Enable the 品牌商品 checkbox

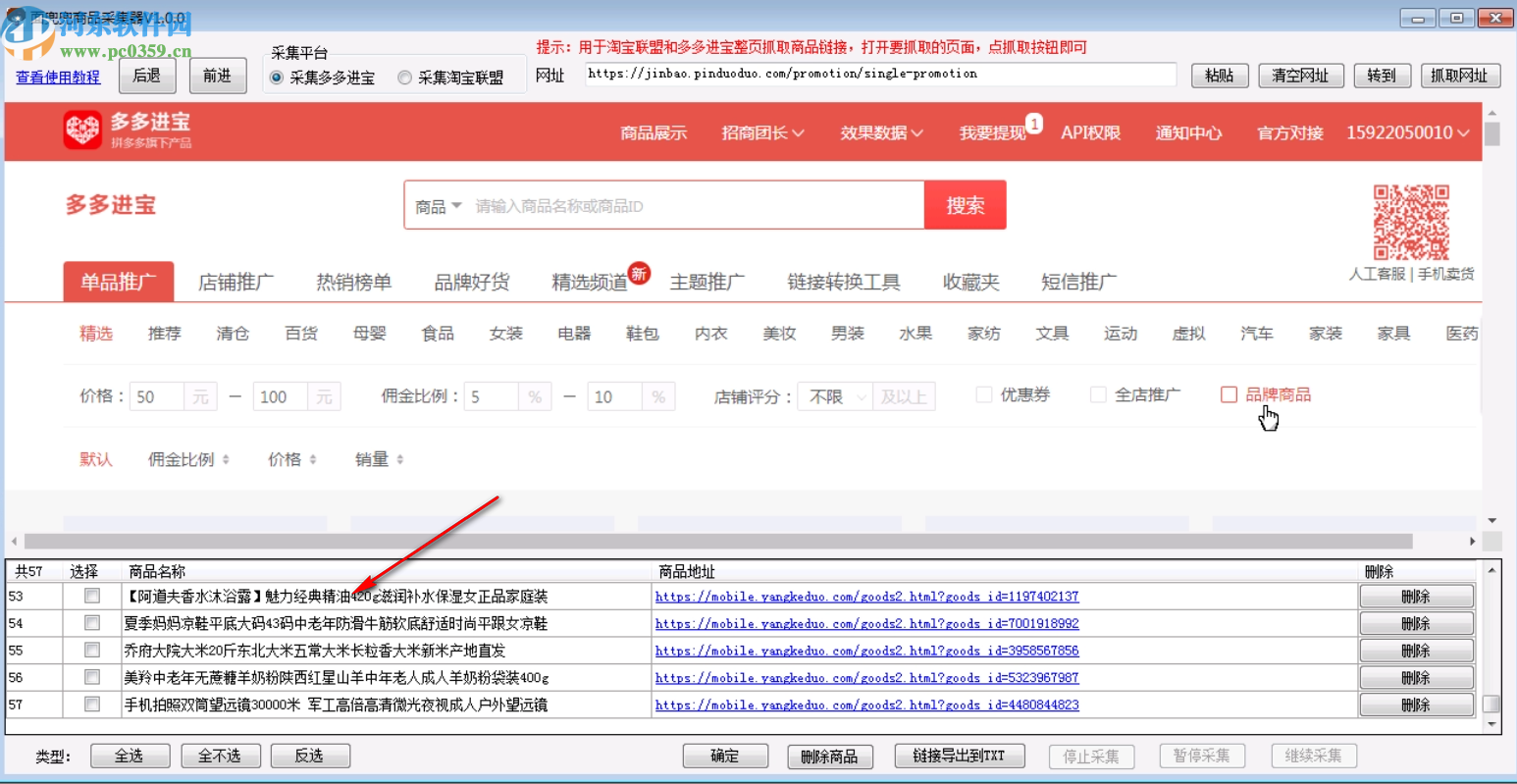pos(1229,393)
